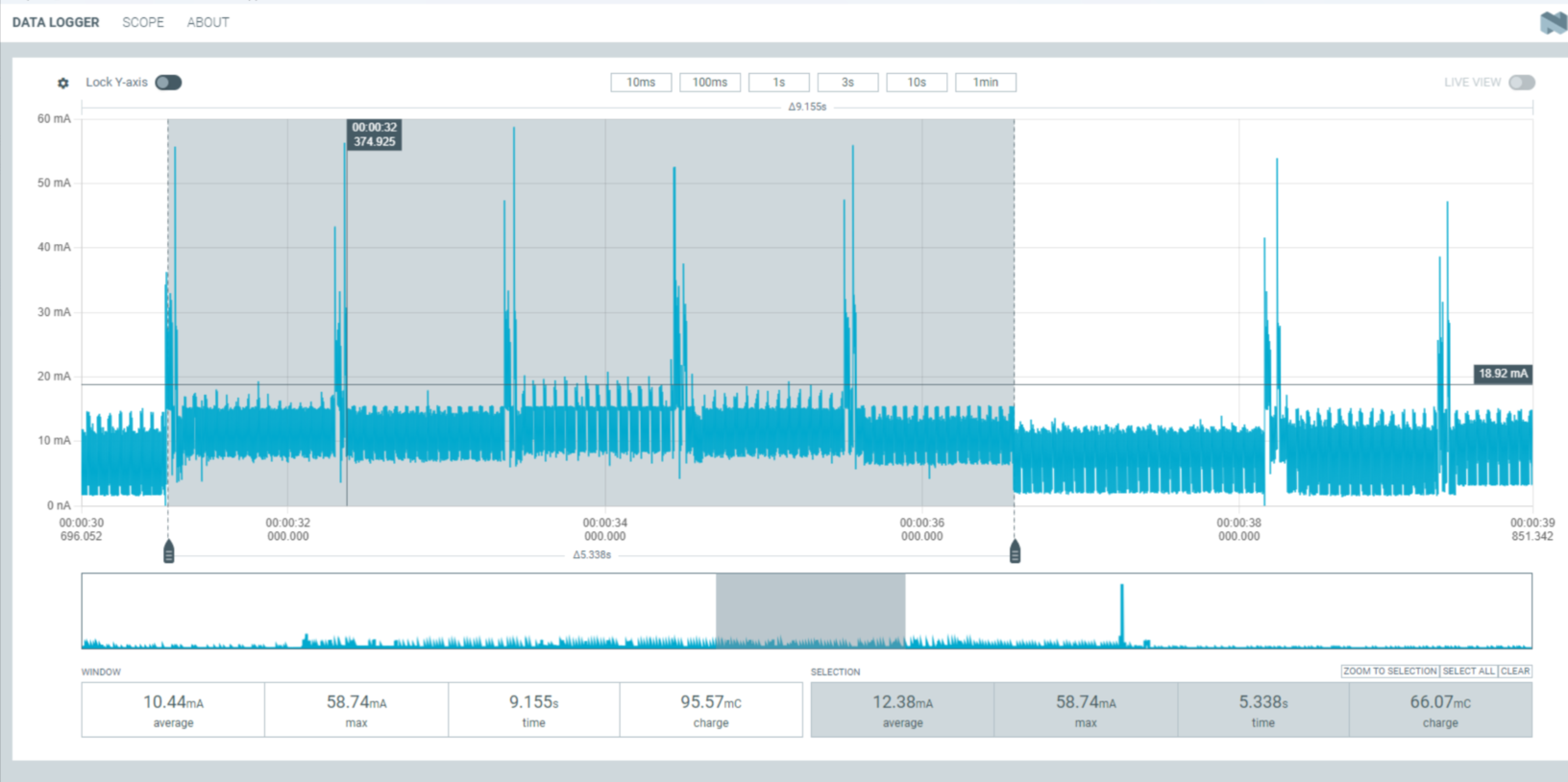Set time window to 100ms

click(710, 83)
